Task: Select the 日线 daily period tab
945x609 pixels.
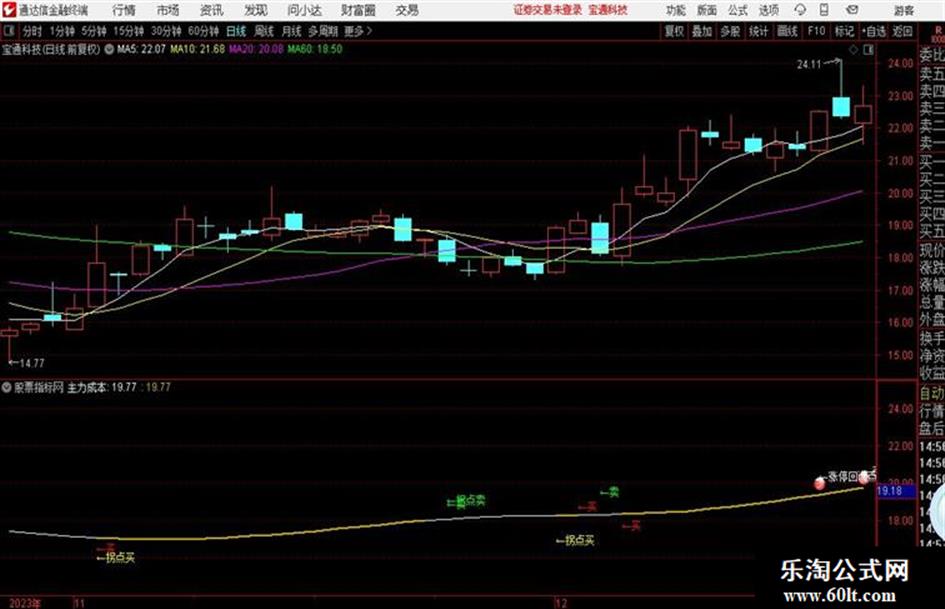Action: [236, 31]
